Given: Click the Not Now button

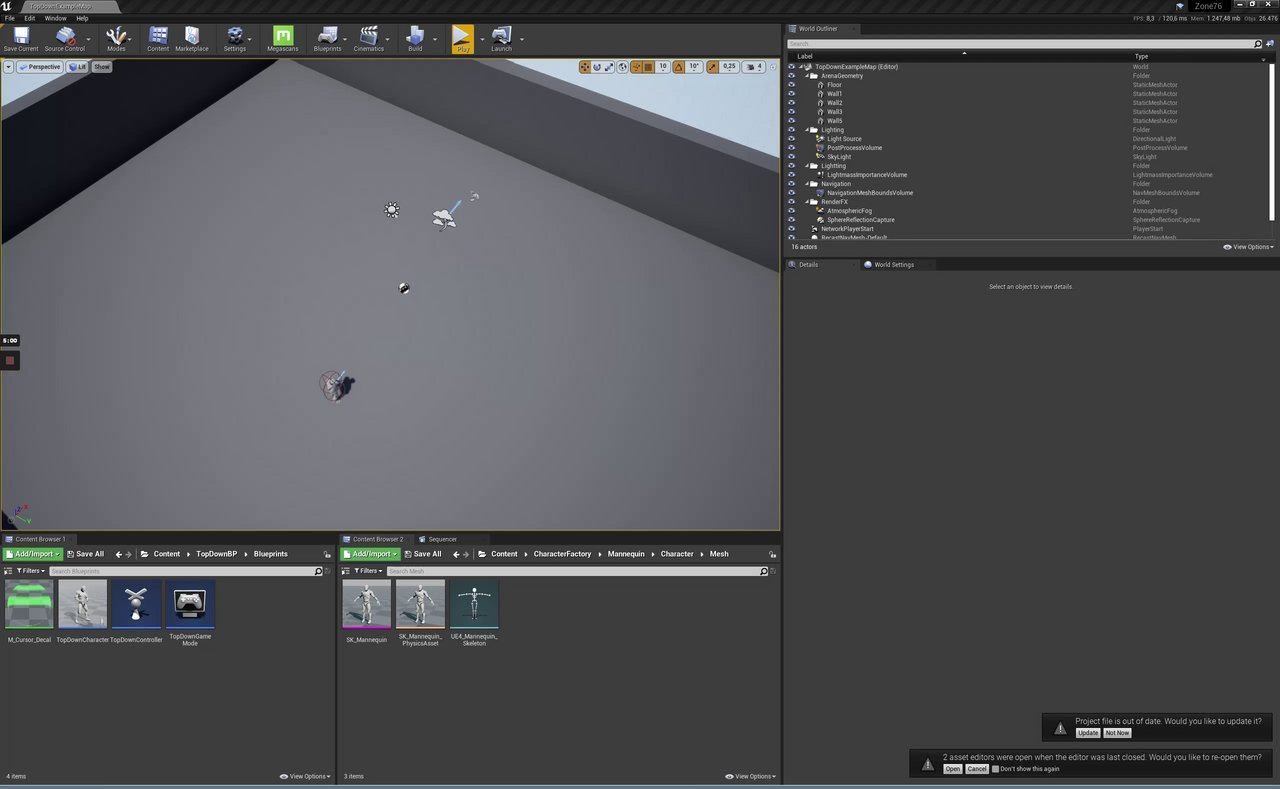Looking at the screenshot, I should pos(1117,733).
